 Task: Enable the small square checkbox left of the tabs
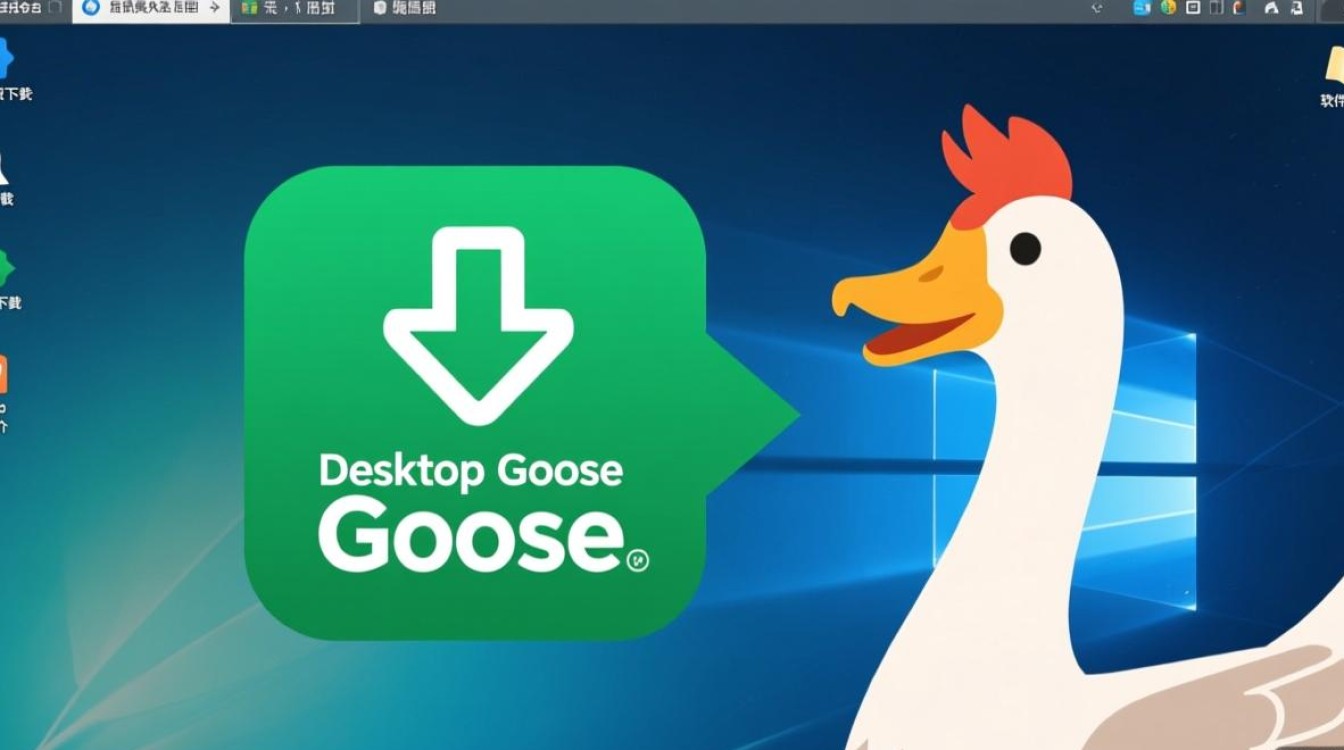pos(57,6)
